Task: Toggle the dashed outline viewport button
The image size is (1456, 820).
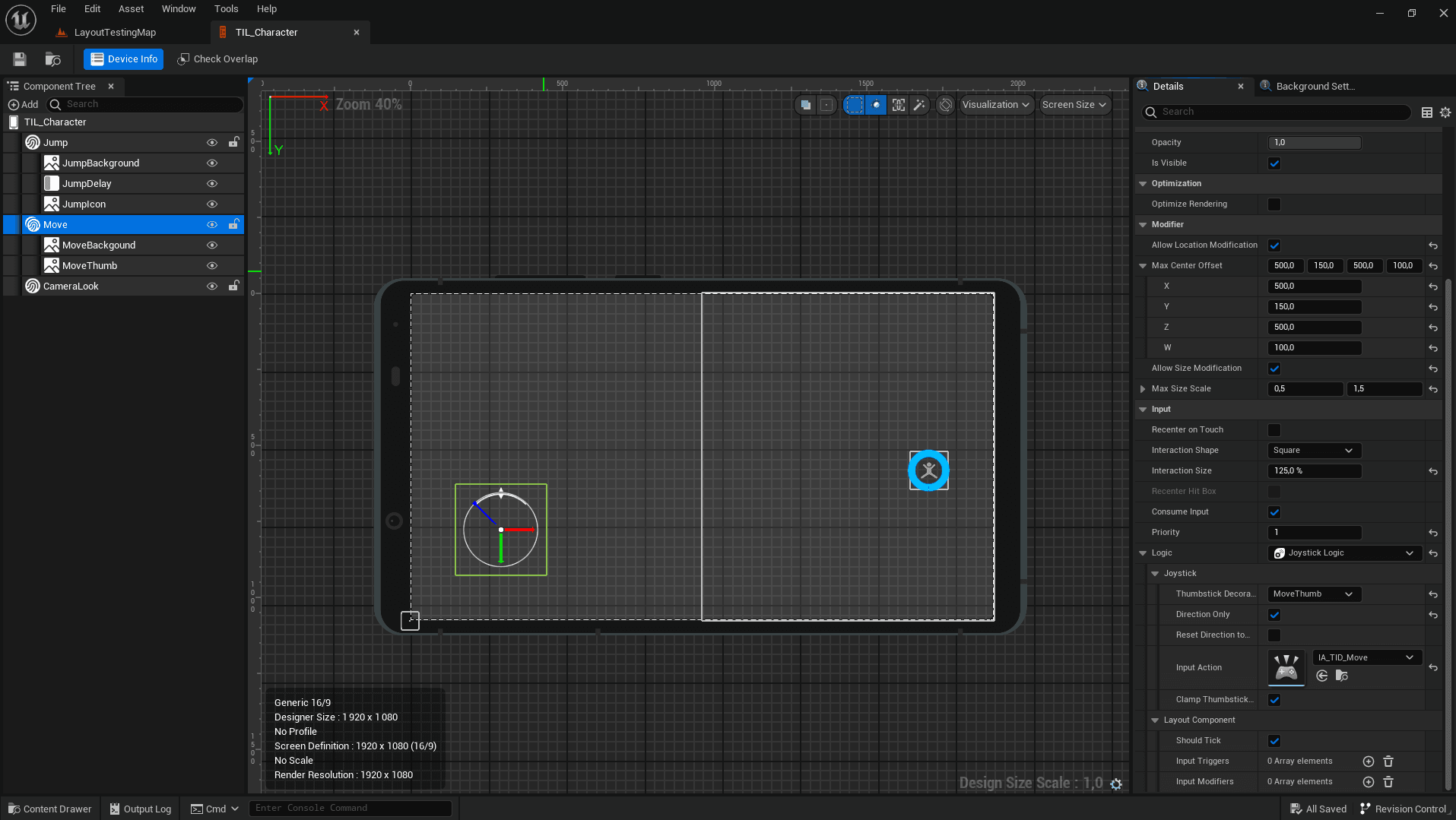Action: tap(855, 105)
